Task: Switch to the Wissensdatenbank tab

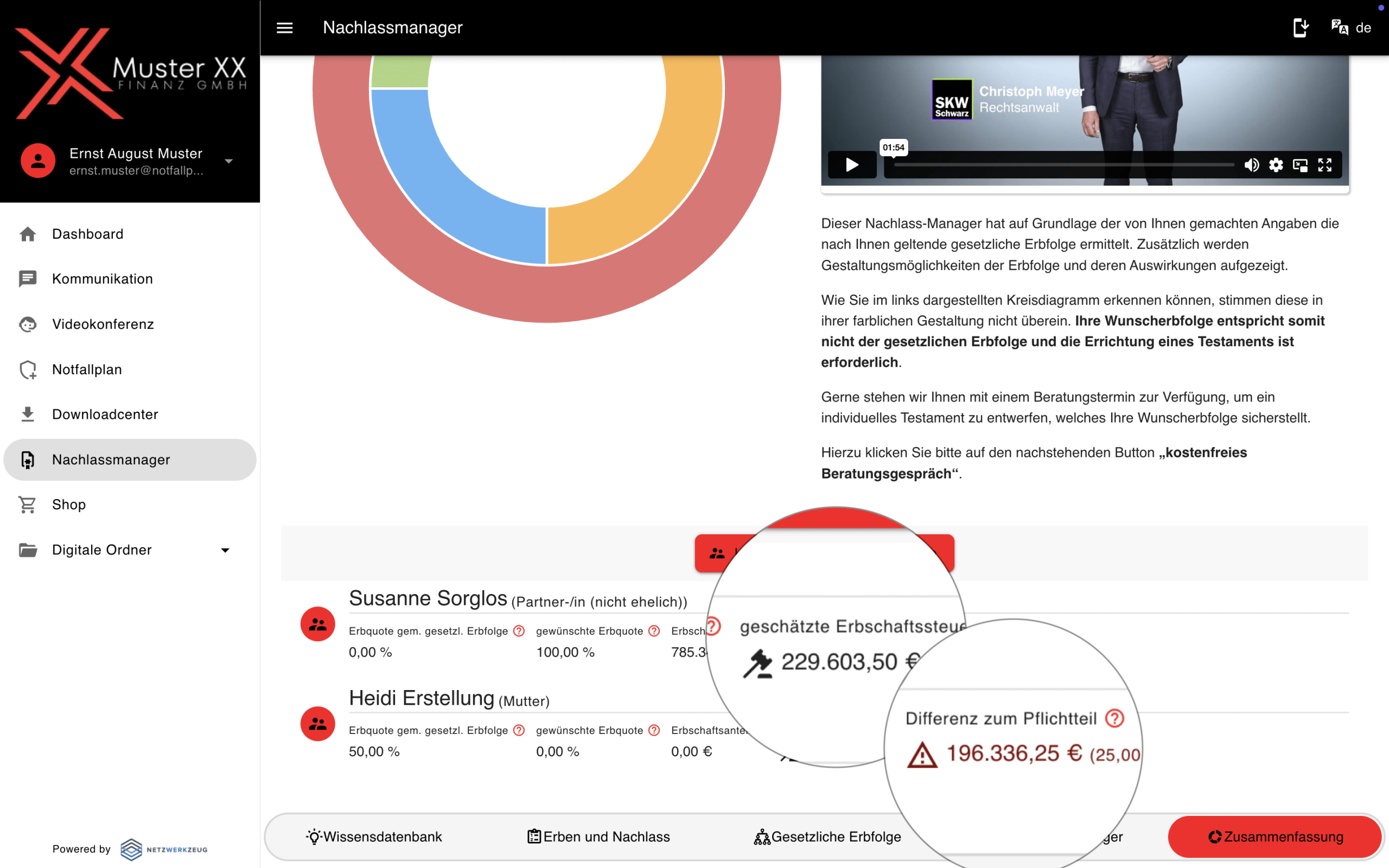Action: coord(374,837)
